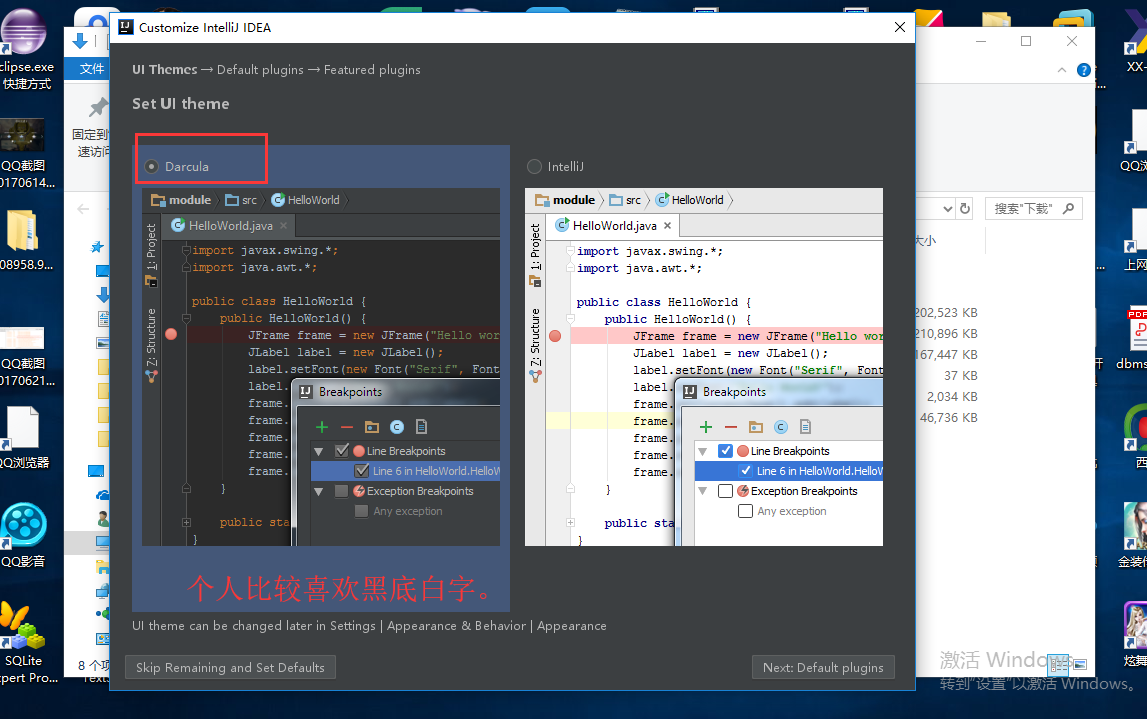Switch Explorer to large icons view
Image resolution: width=1147 pixels, height=719 pixels.
[1080, 664]
